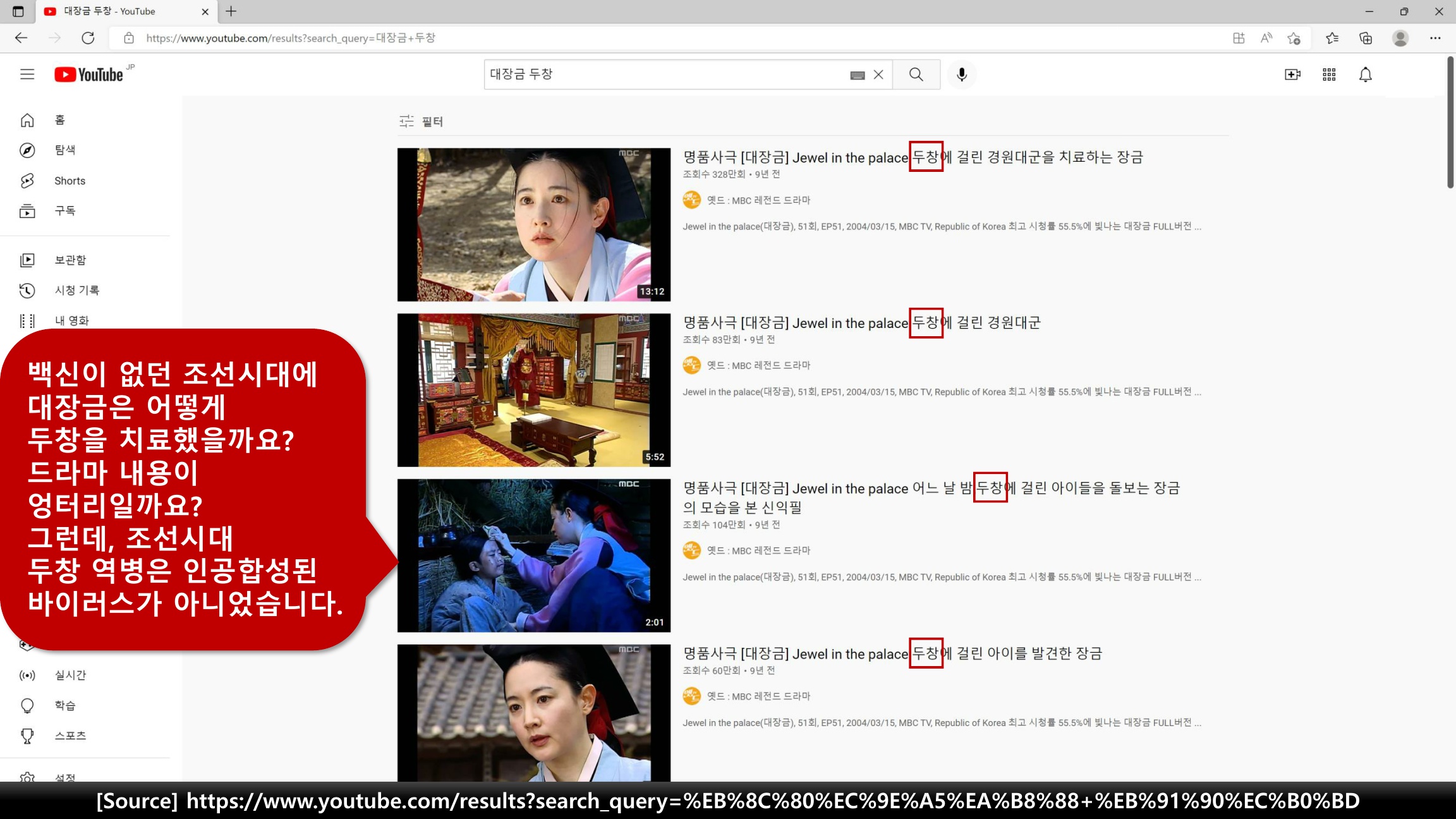Open the YouTube hamburger guide menu

(27, 75)
